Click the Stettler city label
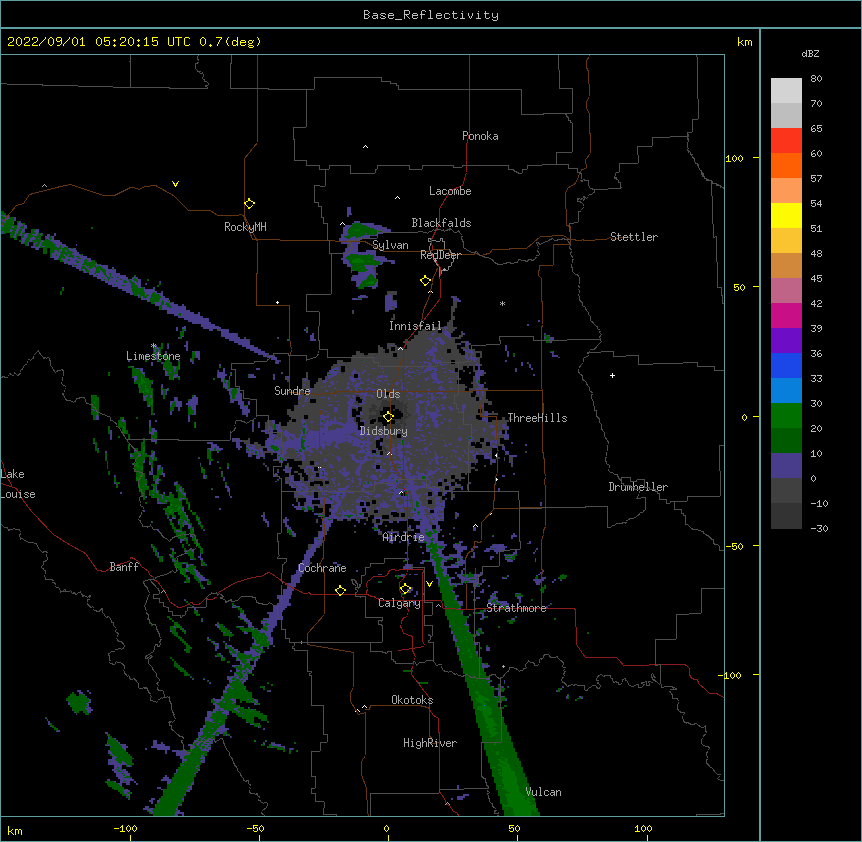This screenshot has height=842, width=862. point(634,237)
